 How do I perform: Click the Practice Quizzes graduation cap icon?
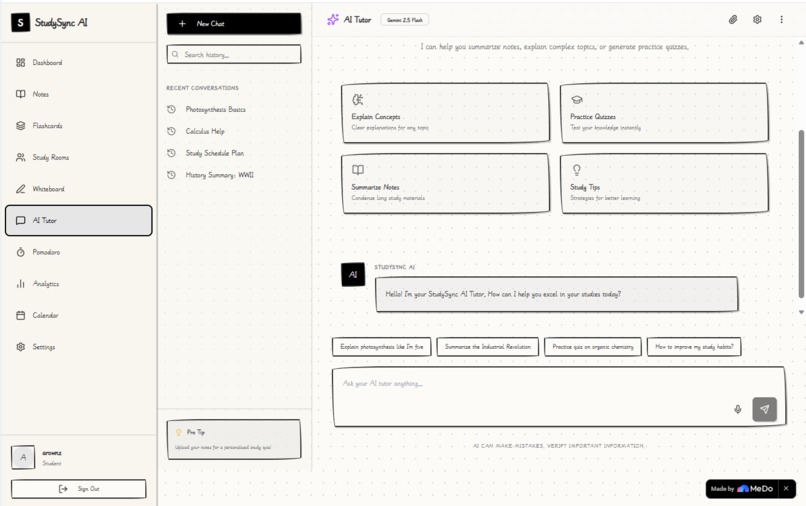click(577, 100)
